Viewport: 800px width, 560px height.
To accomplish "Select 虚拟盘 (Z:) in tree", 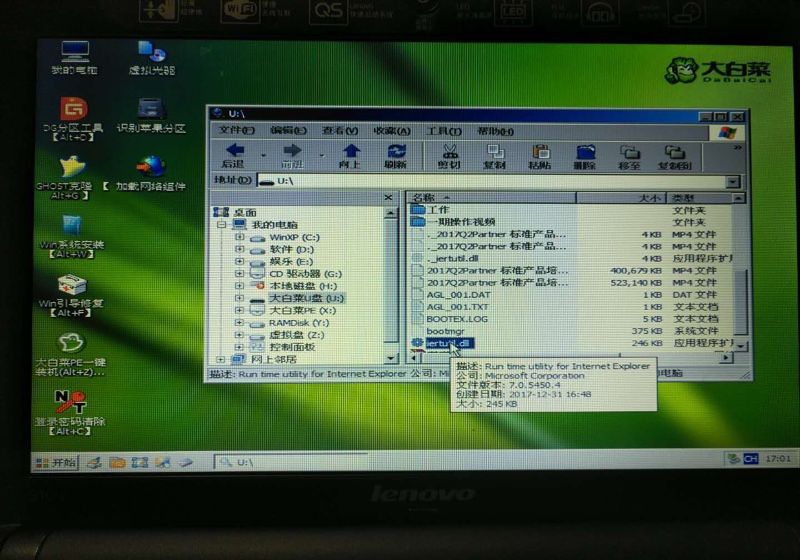I will tap(296, 335).
